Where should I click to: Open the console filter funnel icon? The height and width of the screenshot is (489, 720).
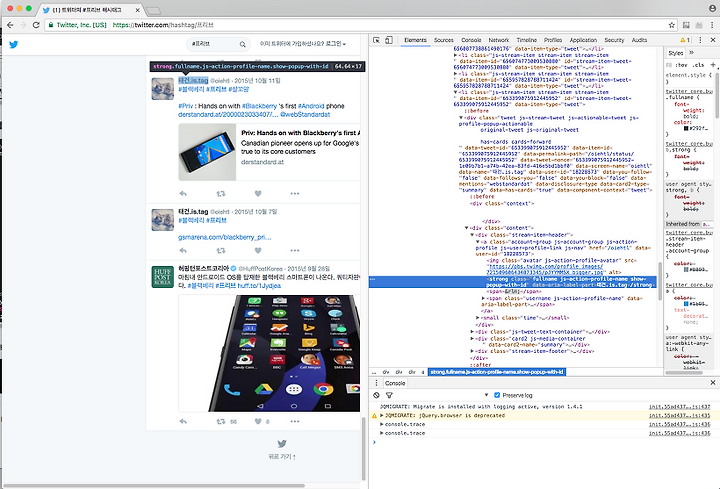click(x=389, y=395)
